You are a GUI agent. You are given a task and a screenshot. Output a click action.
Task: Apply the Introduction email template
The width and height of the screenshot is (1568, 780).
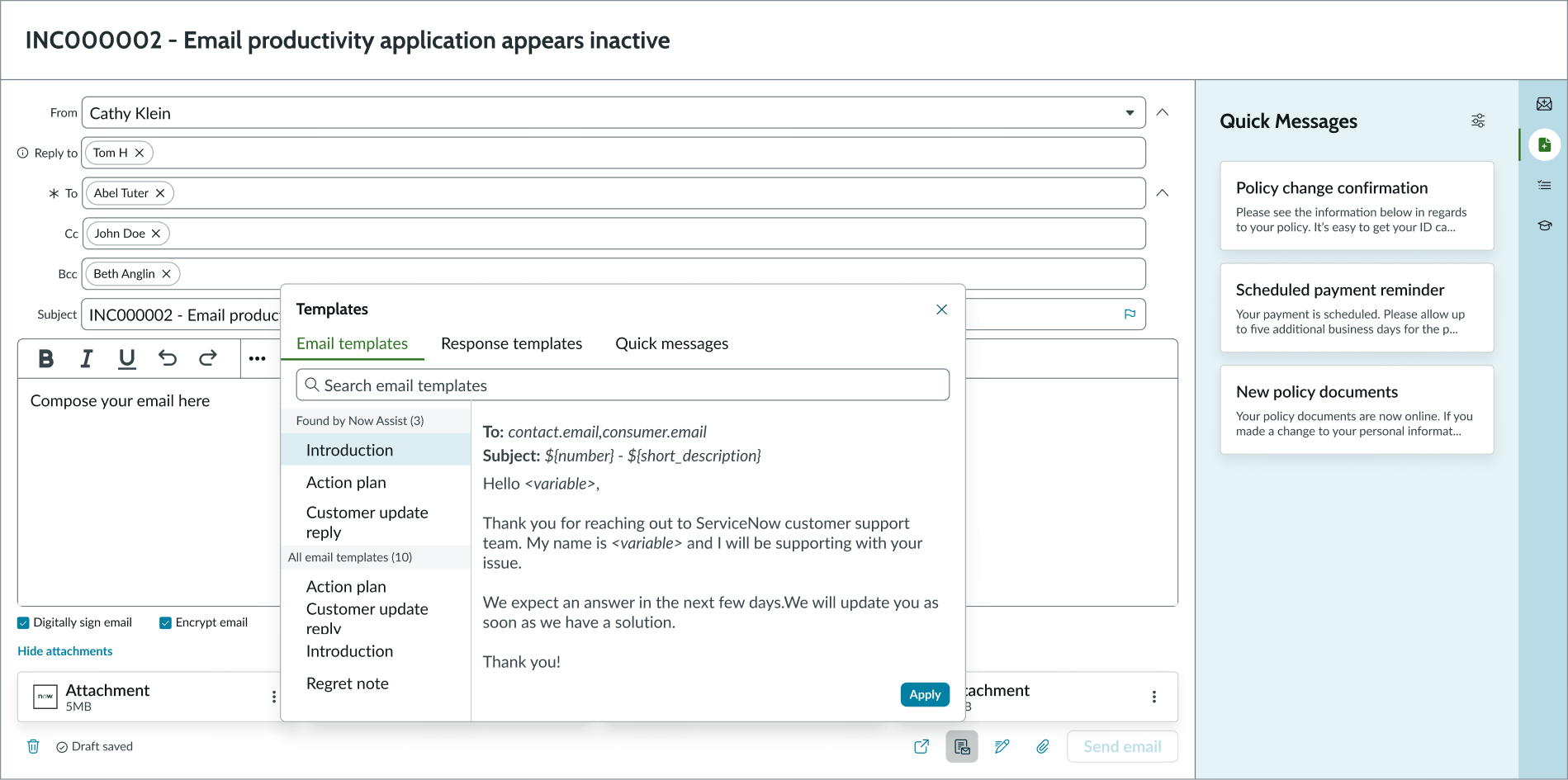tap(924, 694)
